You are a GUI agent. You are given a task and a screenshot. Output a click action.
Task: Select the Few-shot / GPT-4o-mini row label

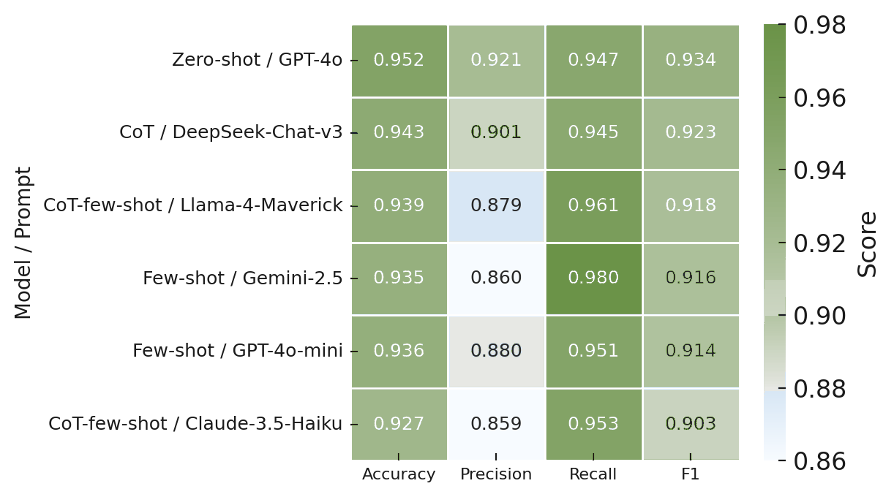tap(238, 351)
